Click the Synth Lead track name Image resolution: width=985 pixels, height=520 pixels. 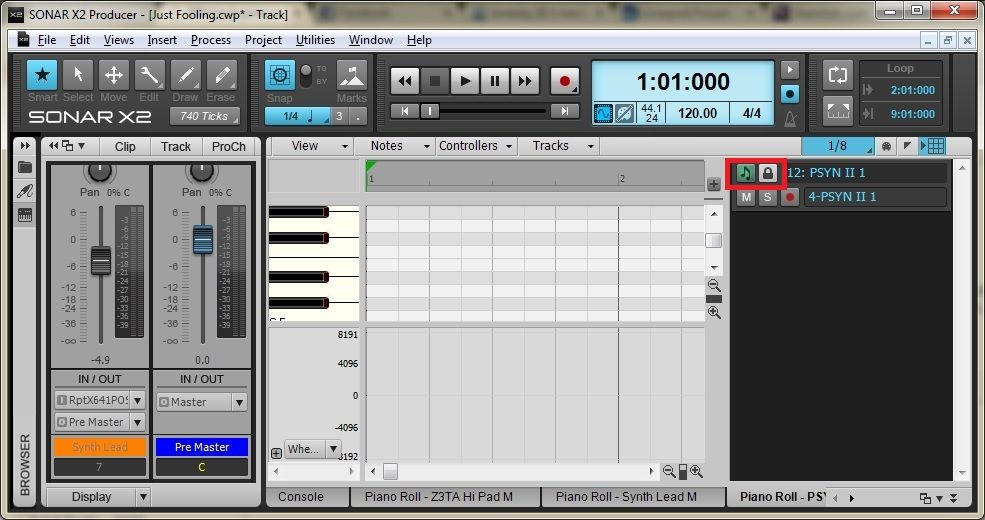[x=100, y=447]
